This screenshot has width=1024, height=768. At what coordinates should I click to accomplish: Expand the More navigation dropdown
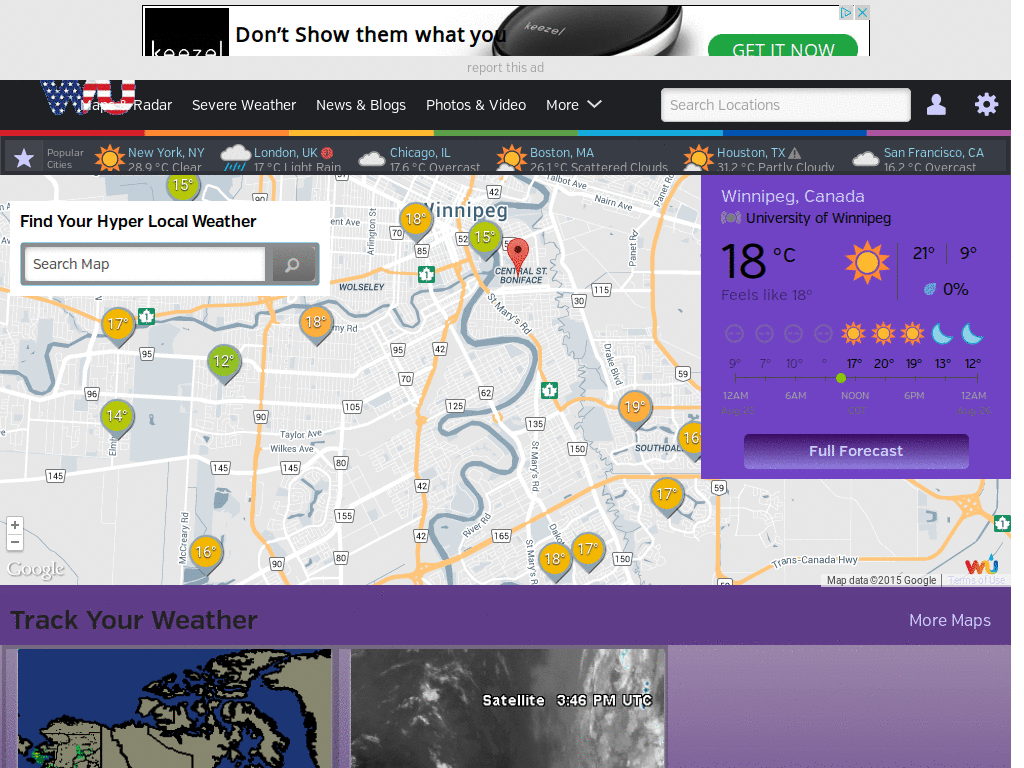[574, 104]
